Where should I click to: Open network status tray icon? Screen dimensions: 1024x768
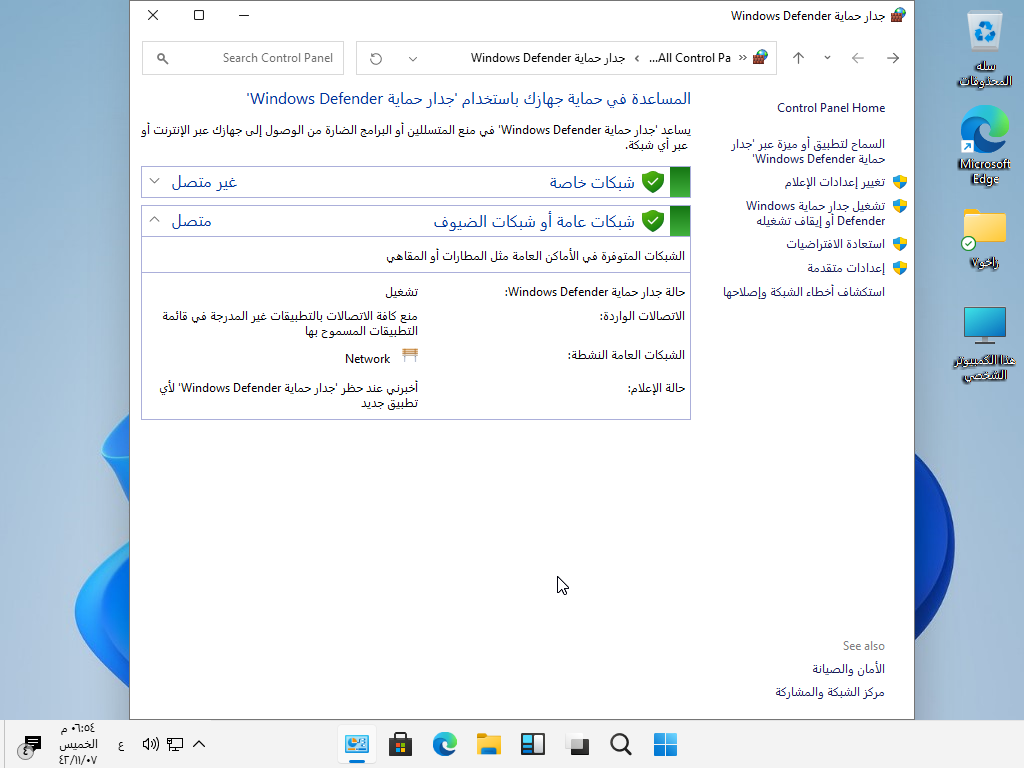[x=174, y=744]
